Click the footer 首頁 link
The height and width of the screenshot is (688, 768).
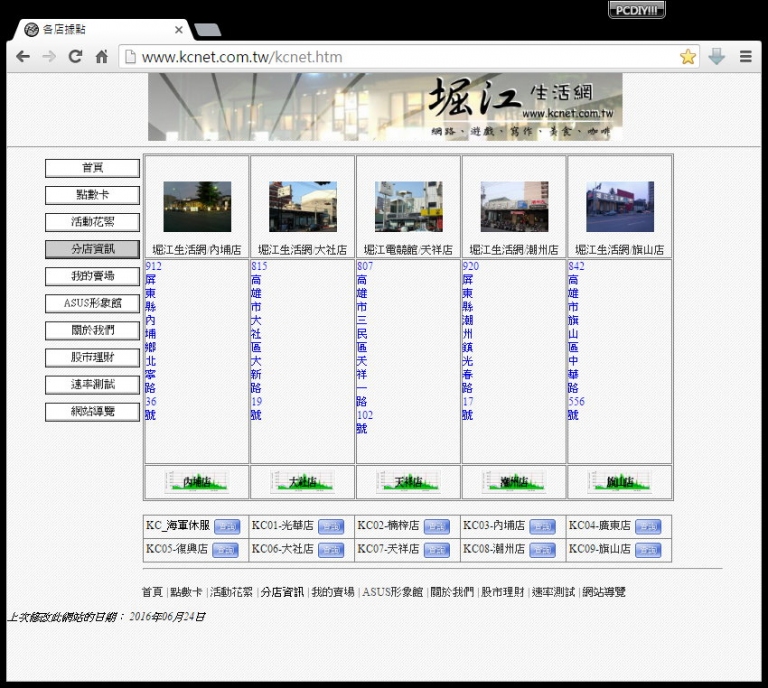tap(152, 592)
